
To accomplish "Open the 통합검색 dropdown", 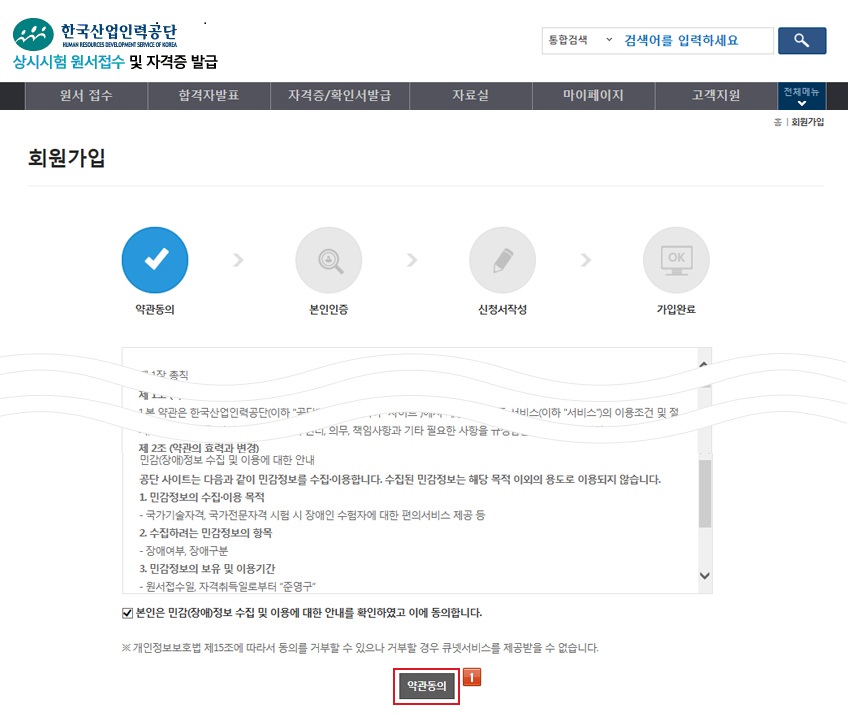I will (x=579, y=40).
